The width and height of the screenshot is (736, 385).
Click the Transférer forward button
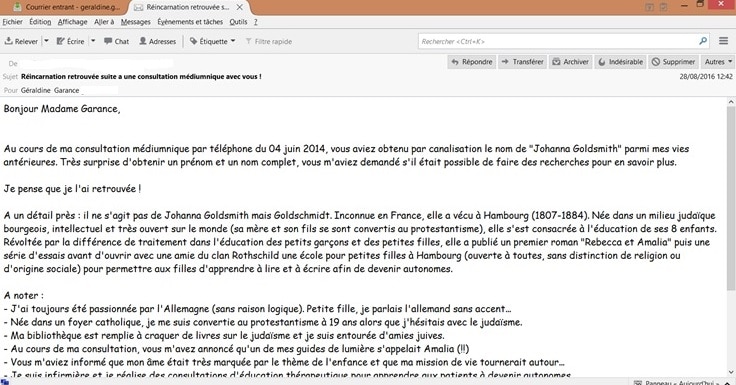(522, 62)
